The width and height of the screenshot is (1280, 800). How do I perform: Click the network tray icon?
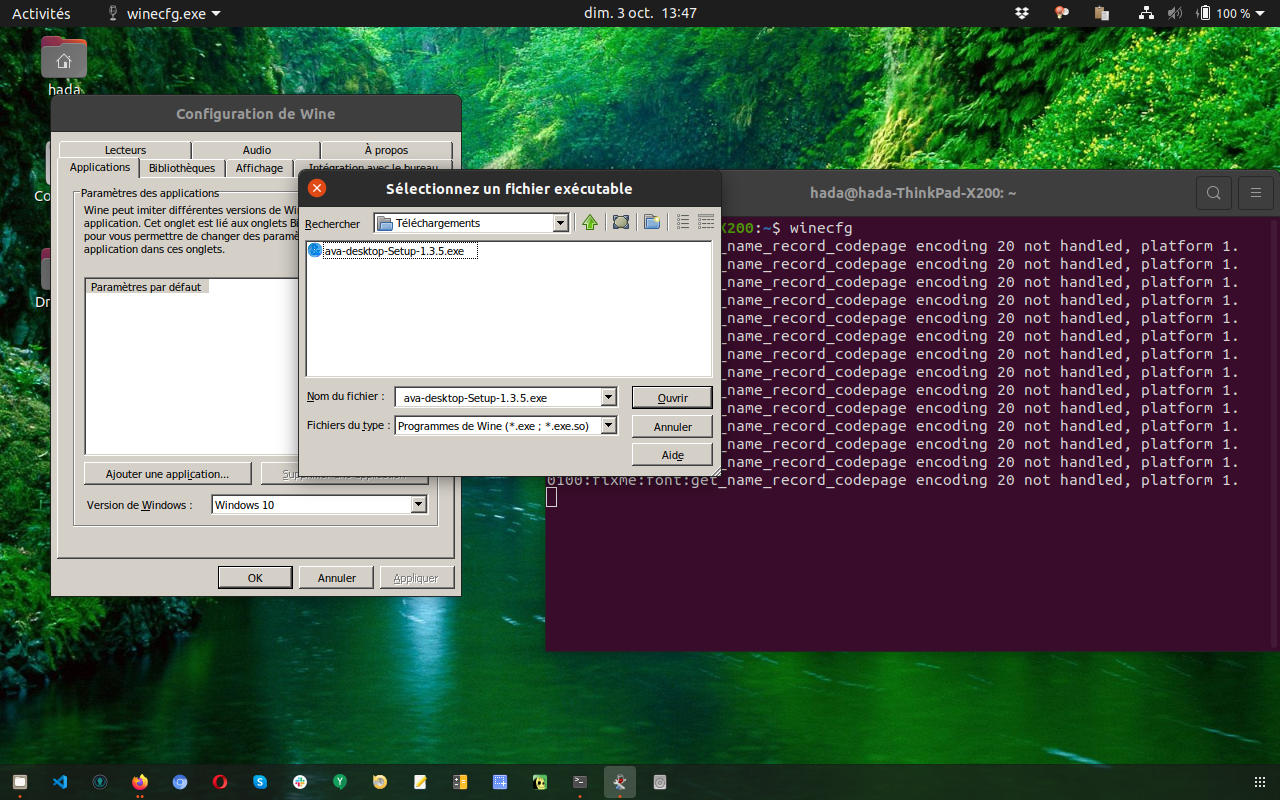1147,13
